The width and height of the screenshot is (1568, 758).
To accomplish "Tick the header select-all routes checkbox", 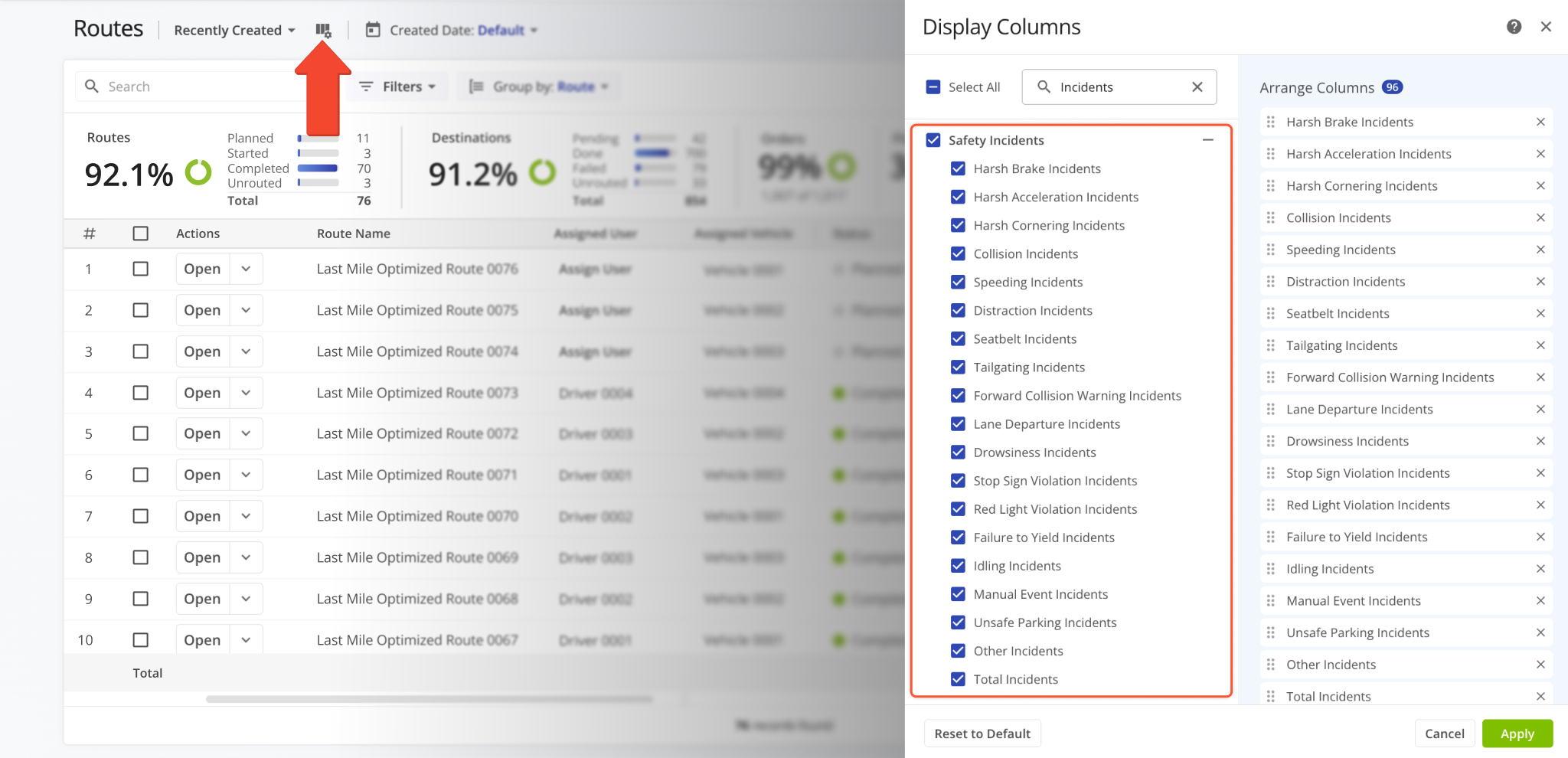I will coord(141,234).
